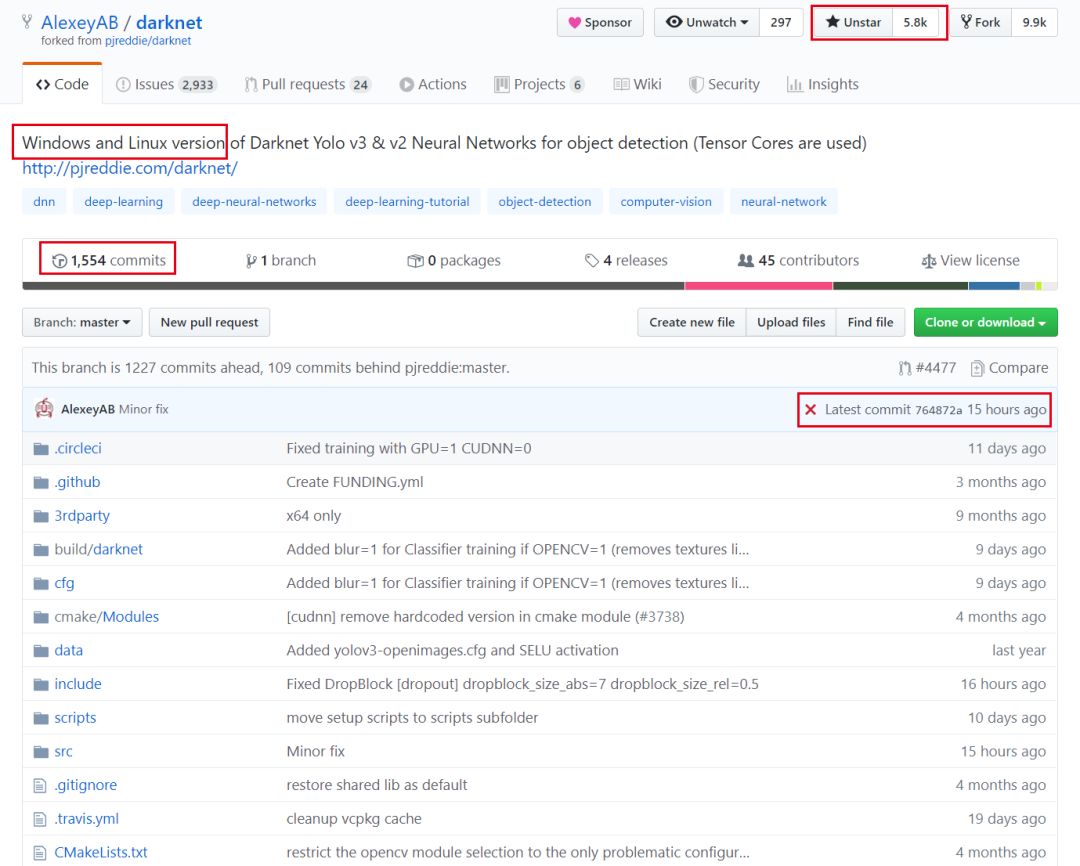Open the cmake/Modules folder
The width and height of the screenshot is (1080, 866).
(107, 617)
